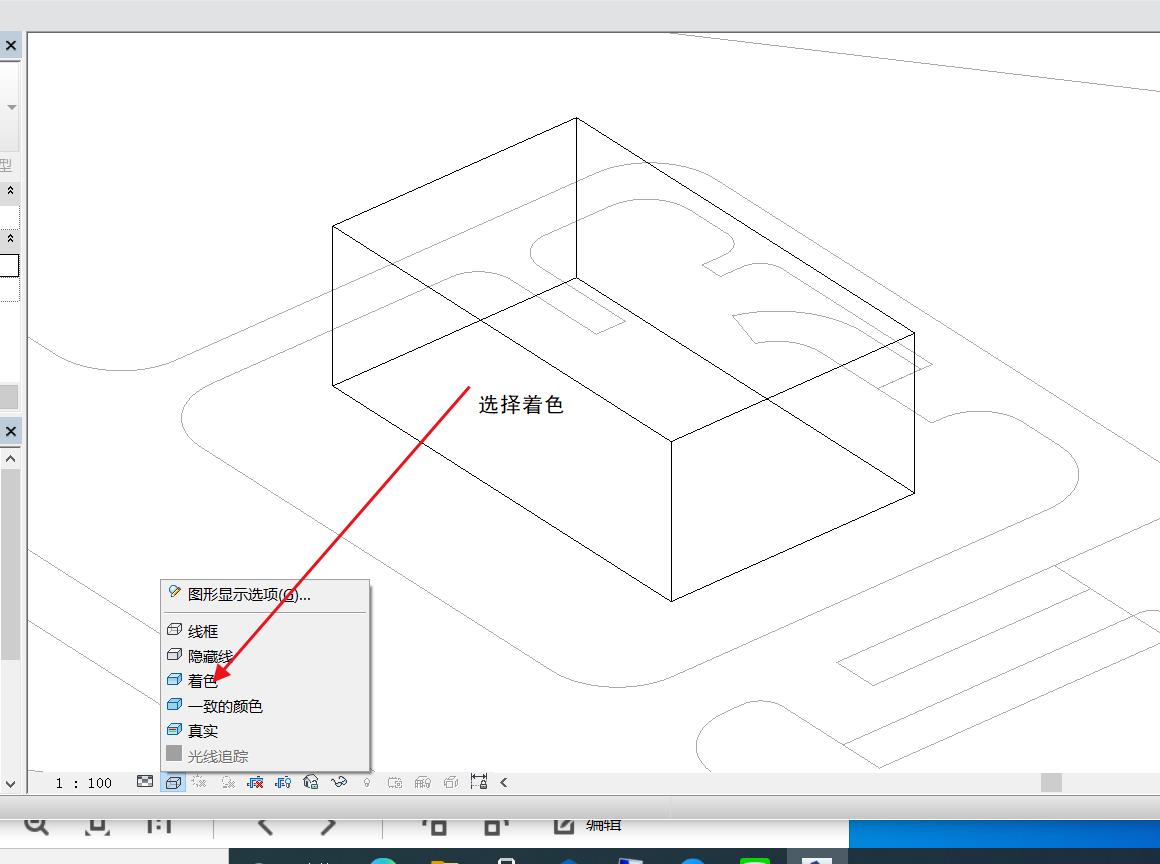This screenshot has width=1160, height=864.
Task: Collapse the view control bar with the chevron
Action: click(503, 783)
